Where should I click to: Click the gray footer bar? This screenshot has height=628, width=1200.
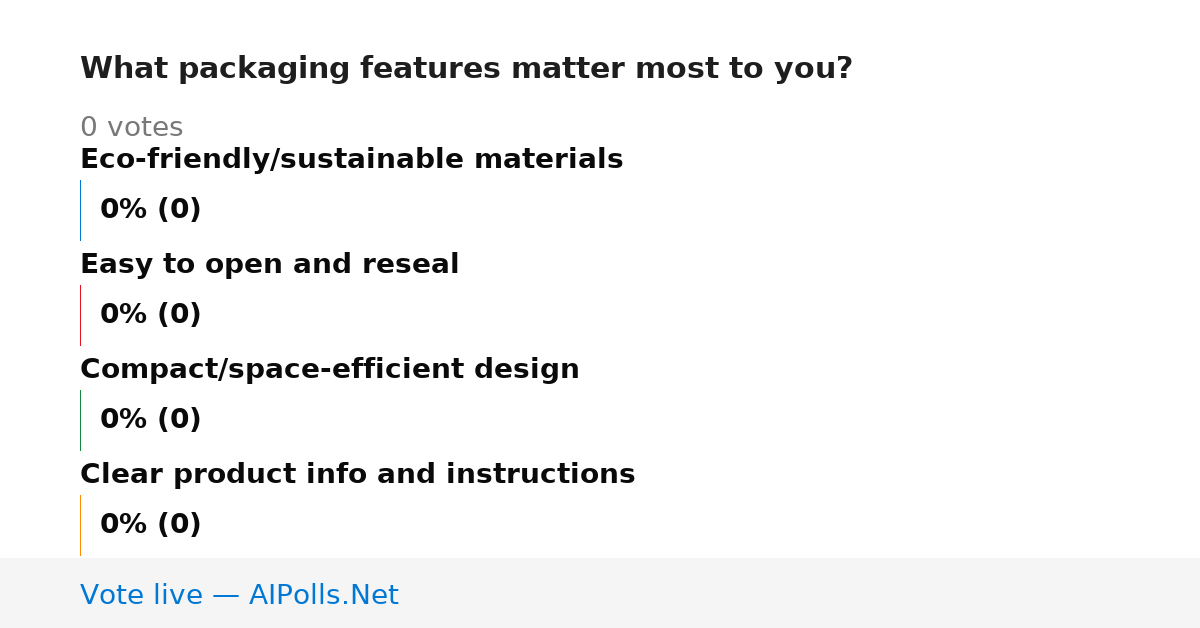[600, 593]
